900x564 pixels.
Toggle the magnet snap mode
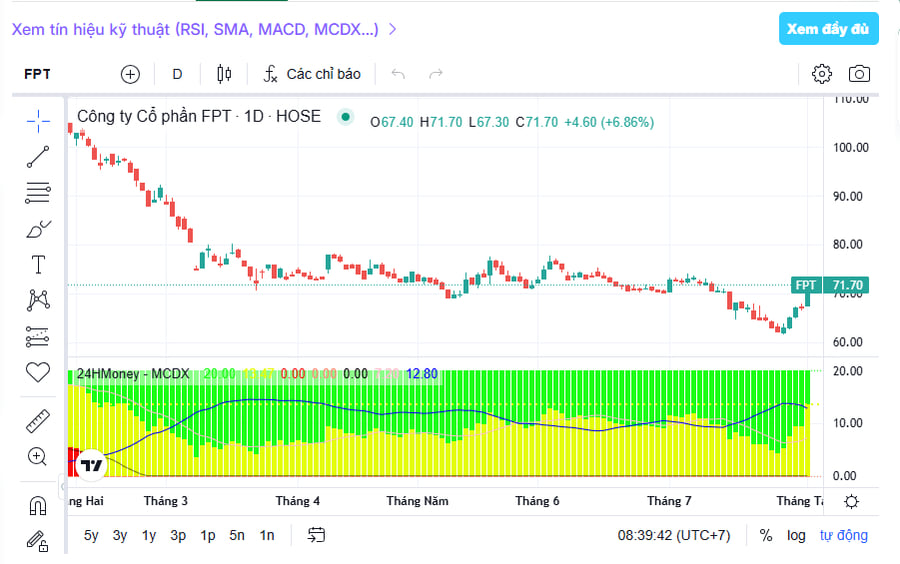pyautogui.click(x=38, y=505)
